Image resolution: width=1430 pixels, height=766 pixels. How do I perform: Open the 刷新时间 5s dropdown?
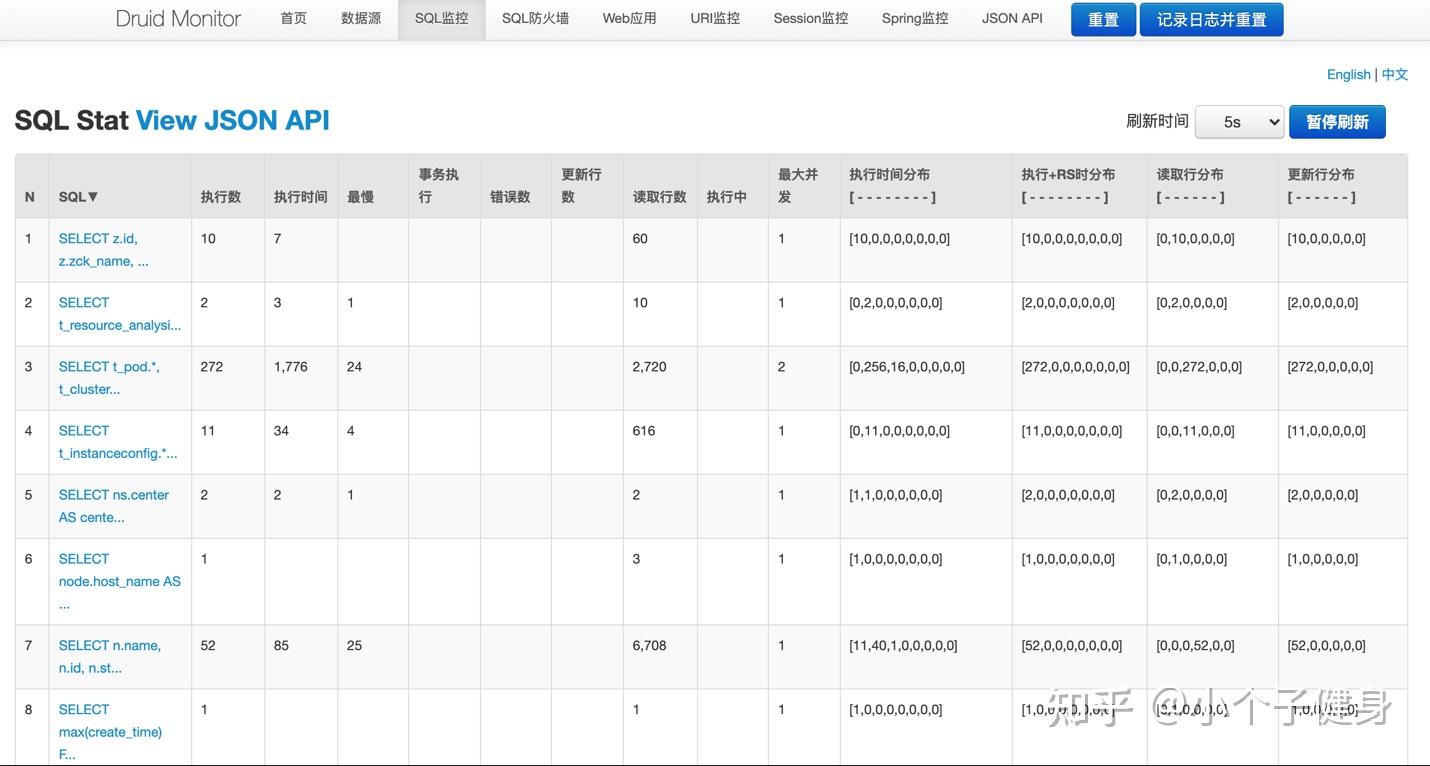1239,121
